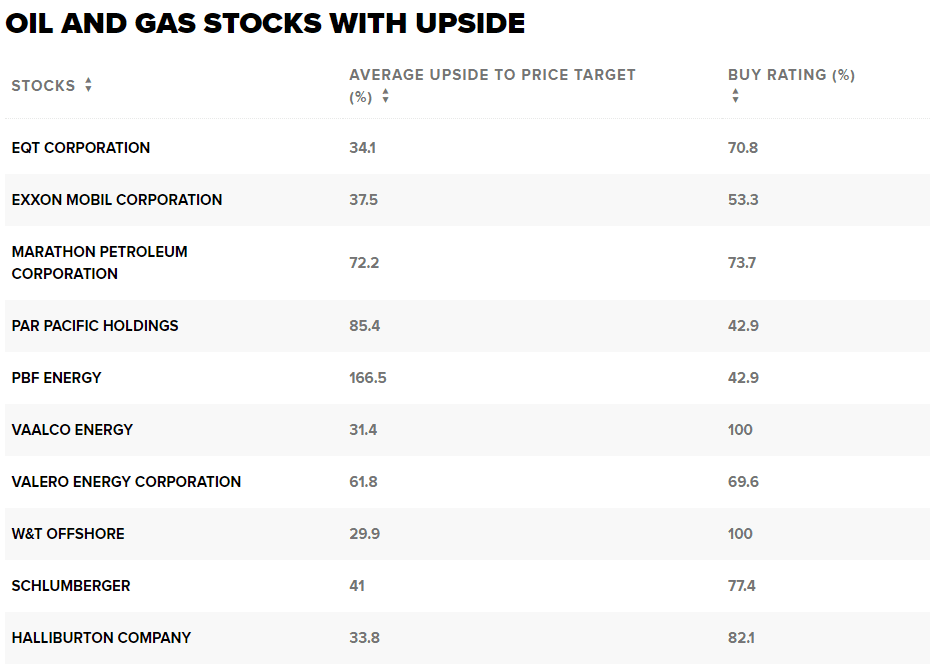This screenshot has height=664, width=930.
Task: Open Valero Energy Corporation entry
Action: click(x=126, y=482)
